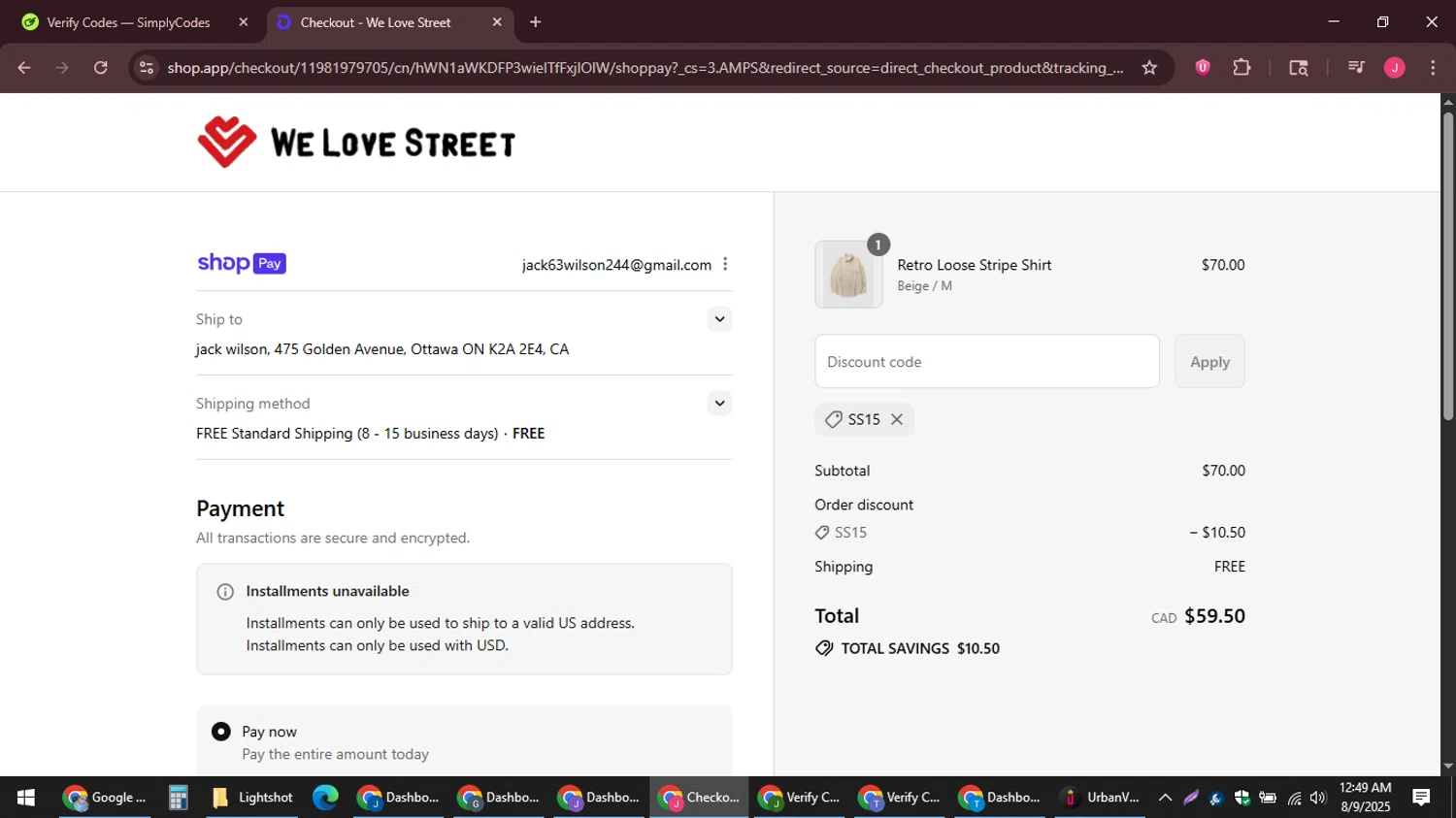Open a new browser tab
This screenshot has height=818, width=1456.
(536, 22)
